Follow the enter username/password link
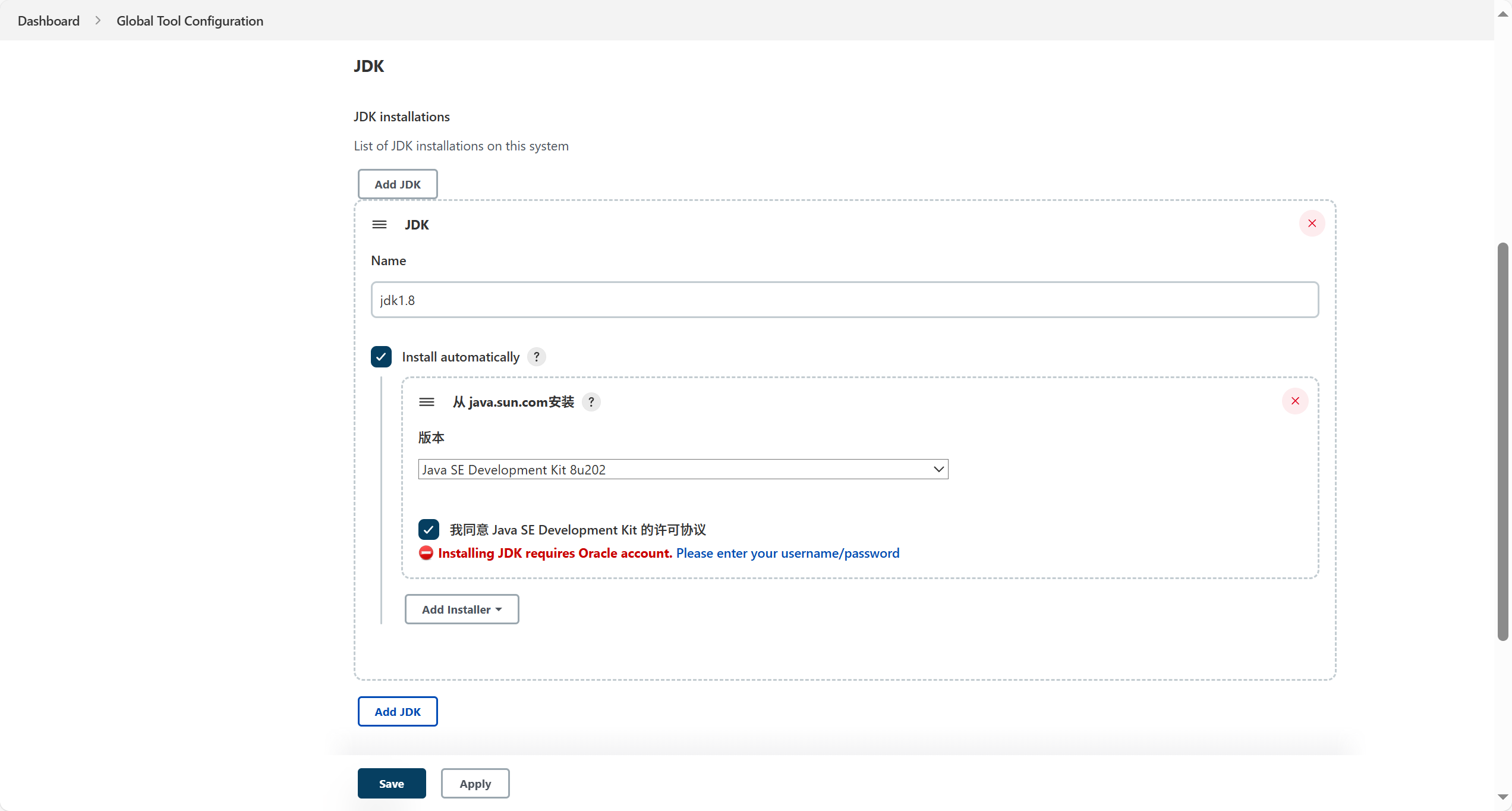 point(787,554)
